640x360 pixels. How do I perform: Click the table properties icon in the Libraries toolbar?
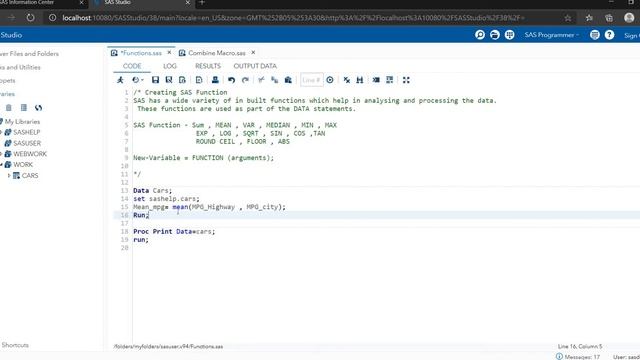24,108
